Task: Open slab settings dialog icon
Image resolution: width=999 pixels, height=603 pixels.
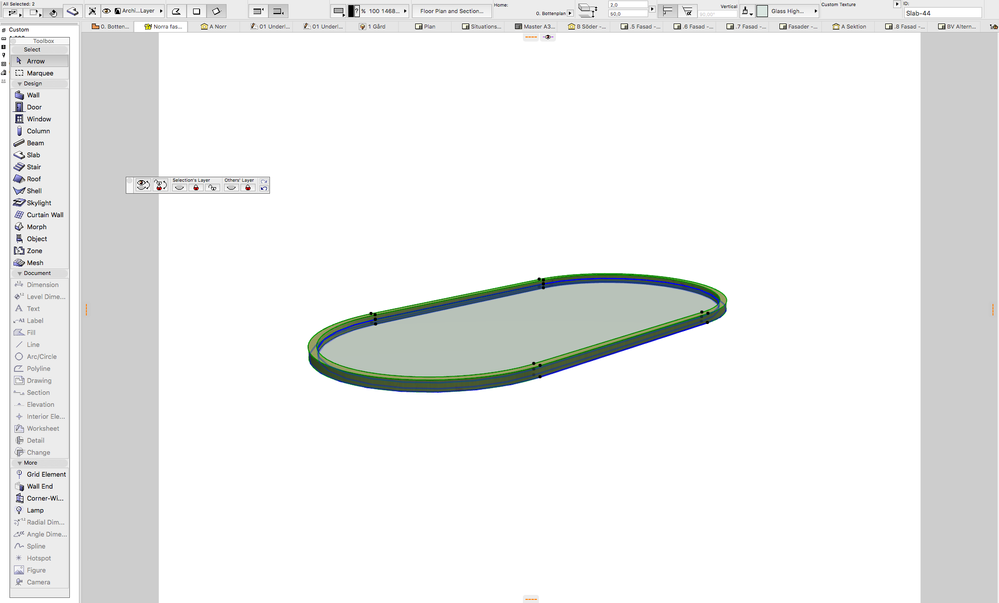Action: click(73, 11)
